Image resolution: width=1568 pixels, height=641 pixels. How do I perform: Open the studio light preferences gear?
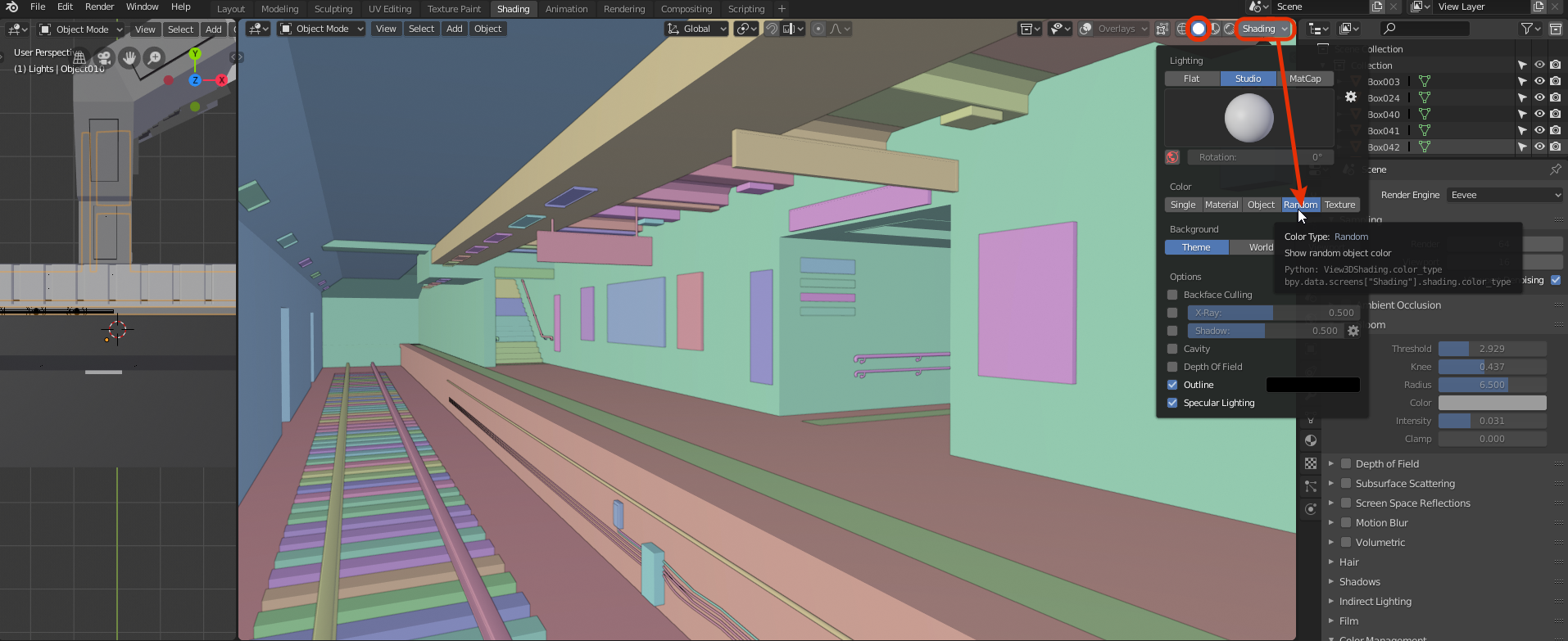(1350, 97)
